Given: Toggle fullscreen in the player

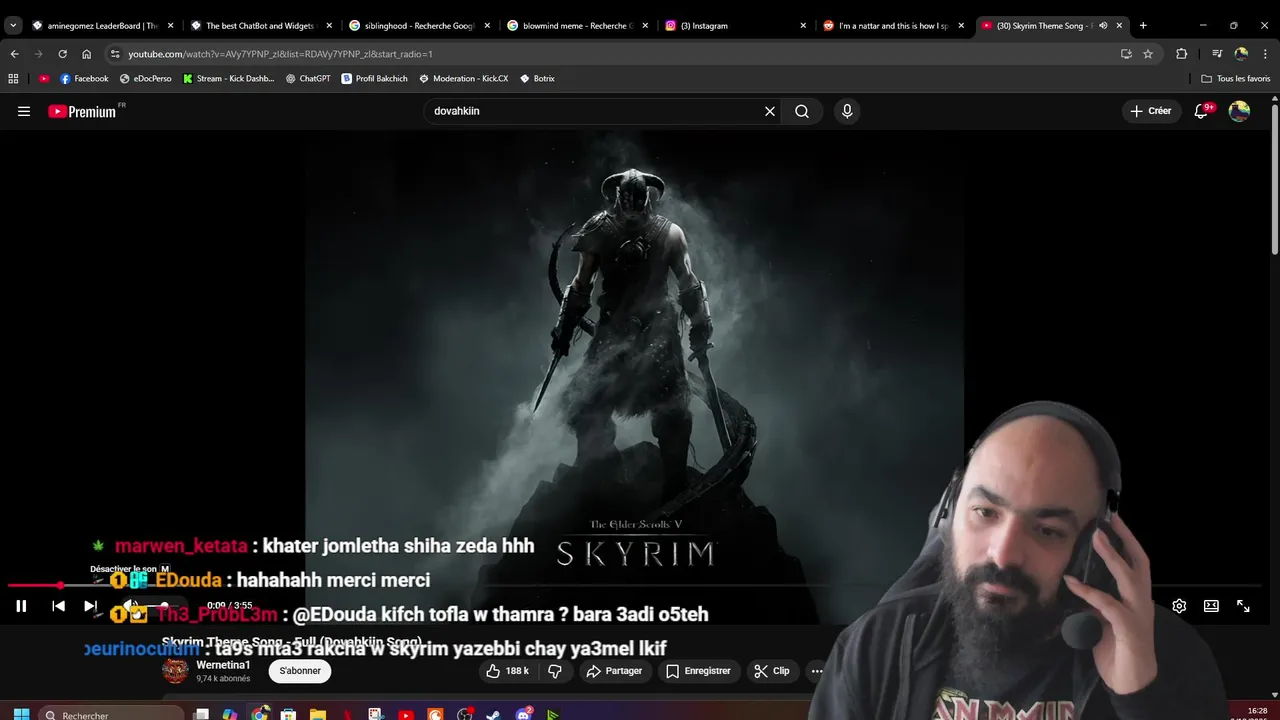Looking at the screenshot, I should (x=1243, y=606).
